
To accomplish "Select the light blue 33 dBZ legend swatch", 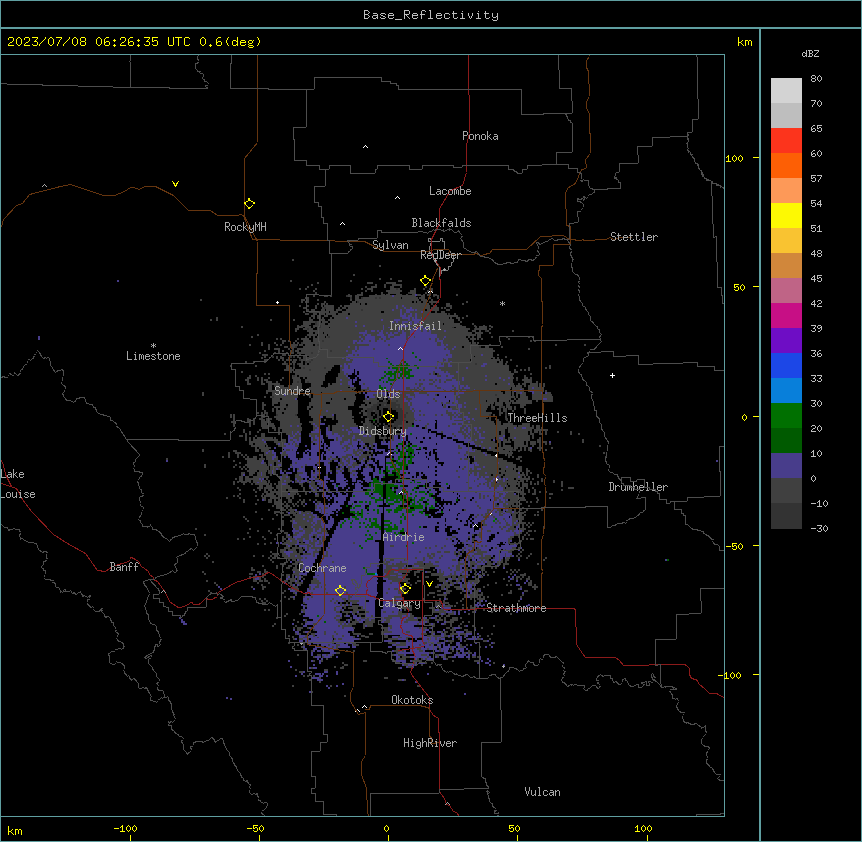I will click(x=786, y=390).
